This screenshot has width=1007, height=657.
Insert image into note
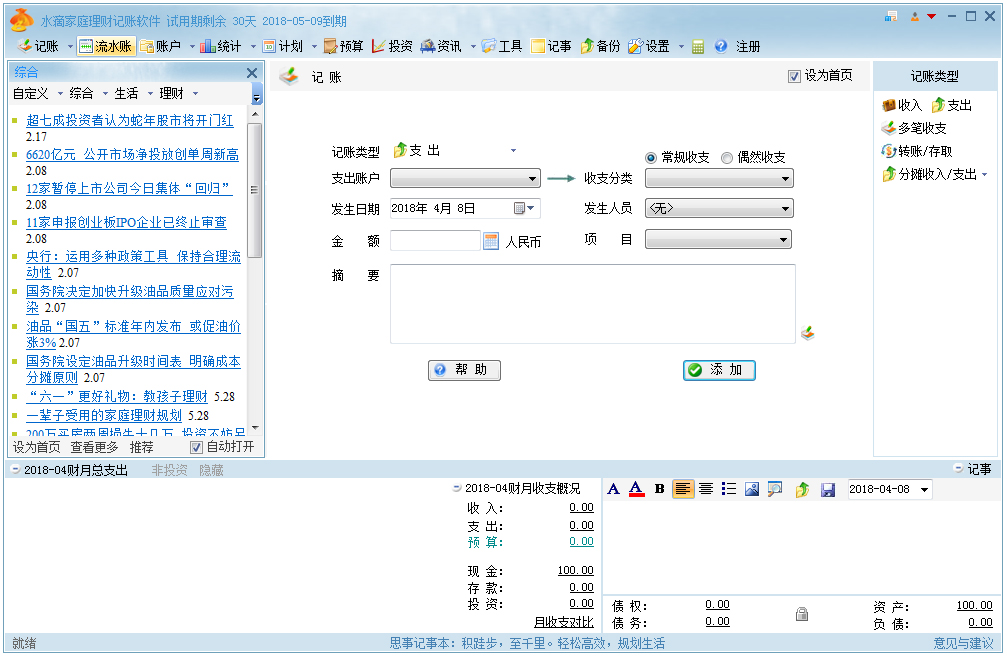click(x=751, y=489)
